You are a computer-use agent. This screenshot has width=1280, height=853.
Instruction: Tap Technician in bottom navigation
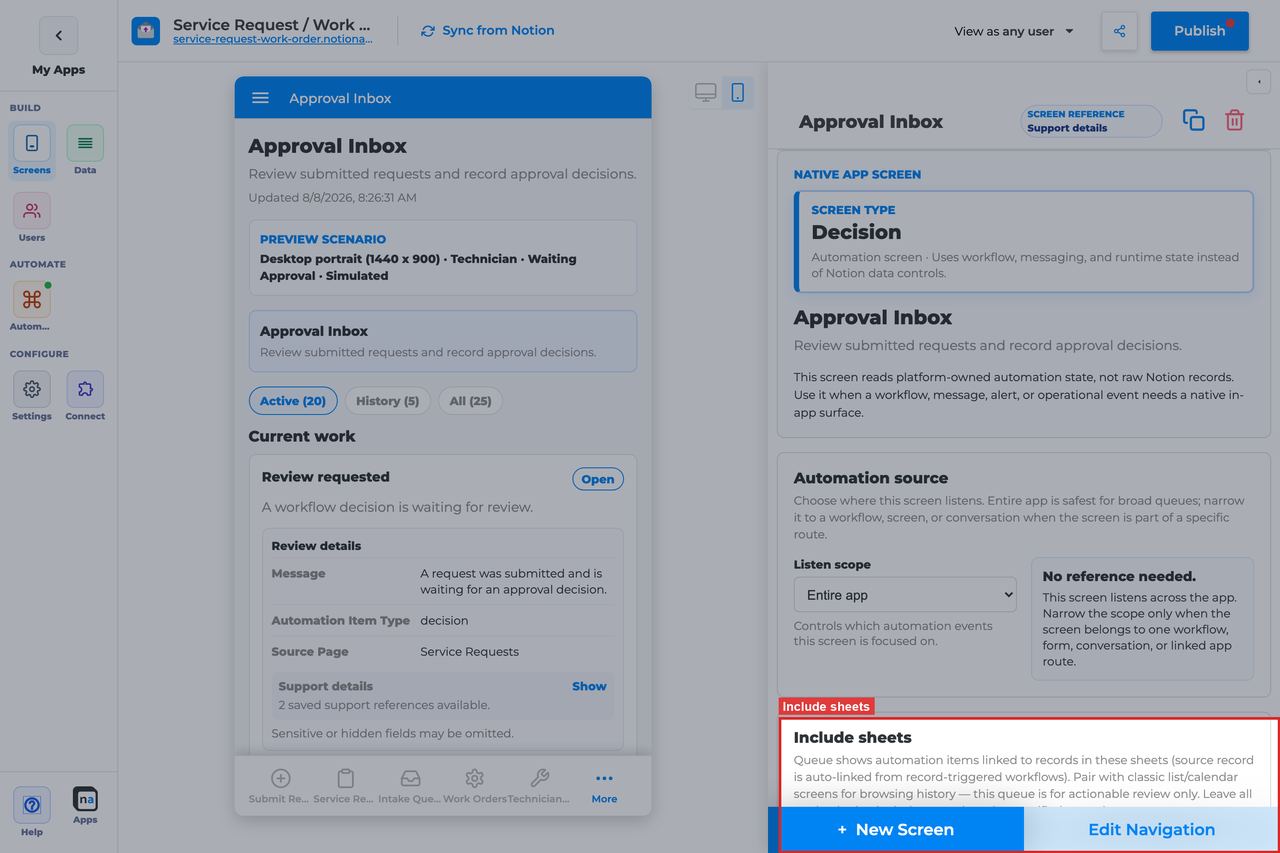click(539, 786)
